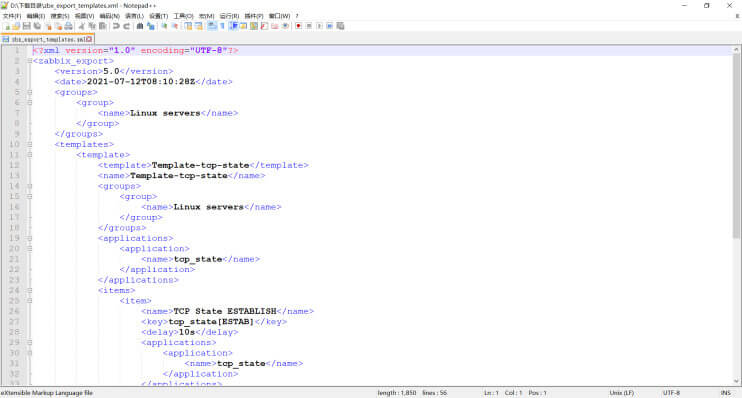Click the UTF-8 encoding in status bar
Screen dimensions: 742x398
tap(671, 393)
